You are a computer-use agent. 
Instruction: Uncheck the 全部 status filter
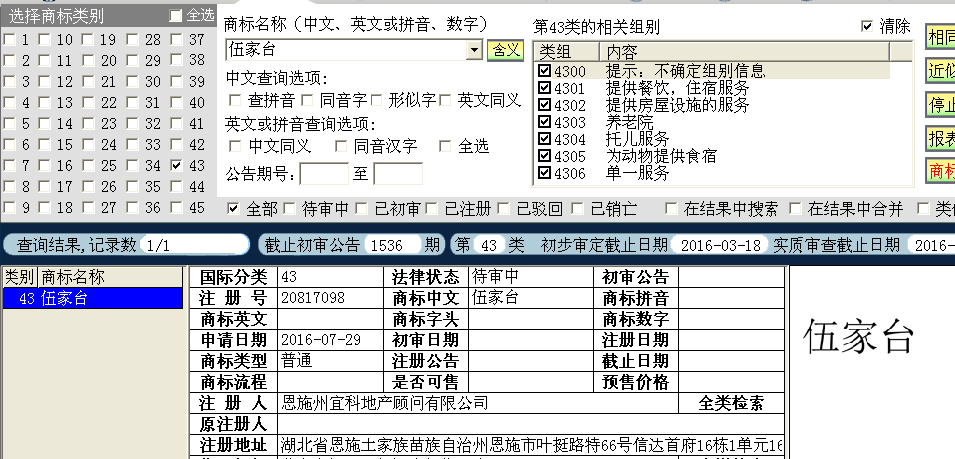233,209
